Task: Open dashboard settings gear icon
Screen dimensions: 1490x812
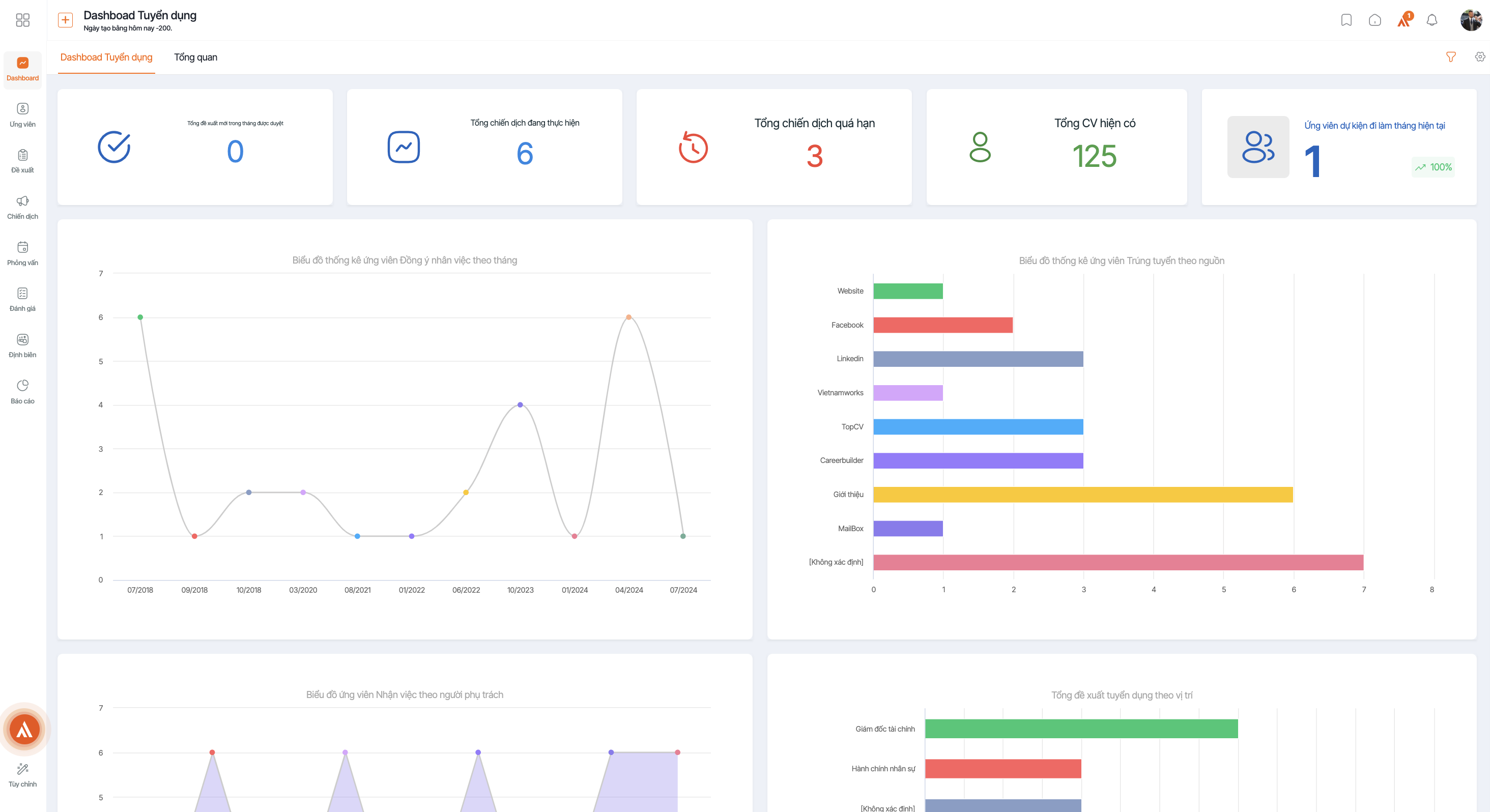Action: point(1480,56)
